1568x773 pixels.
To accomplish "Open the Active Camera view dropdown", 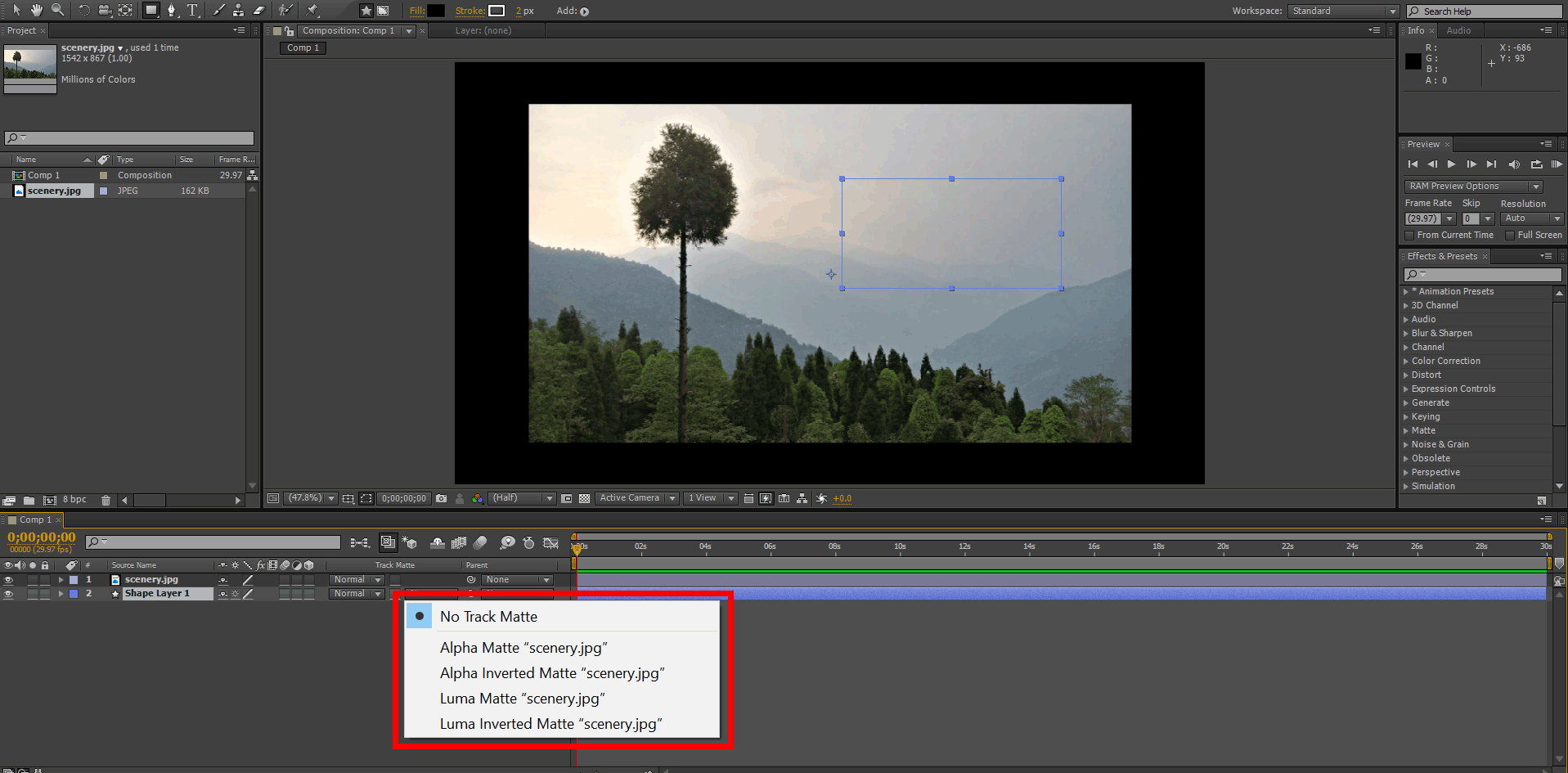I will point(636,497).
